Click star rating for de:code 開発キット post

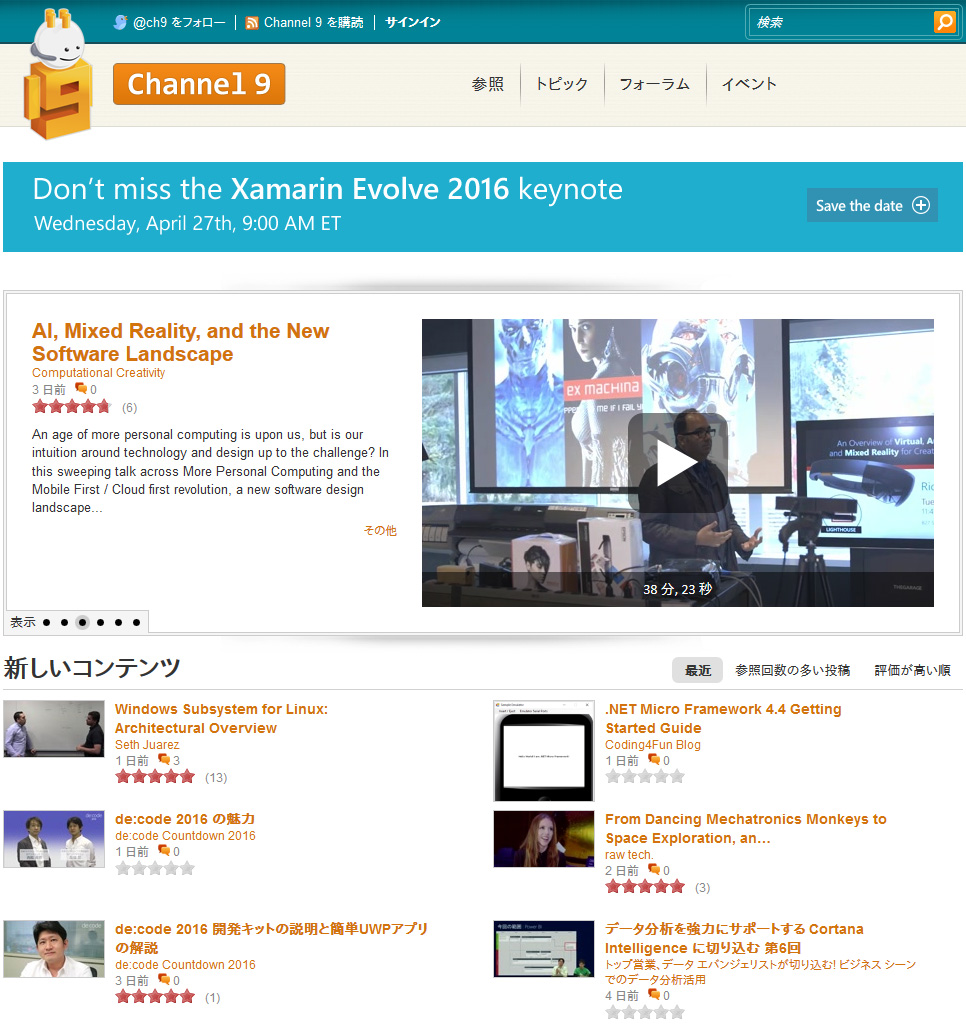155,998
